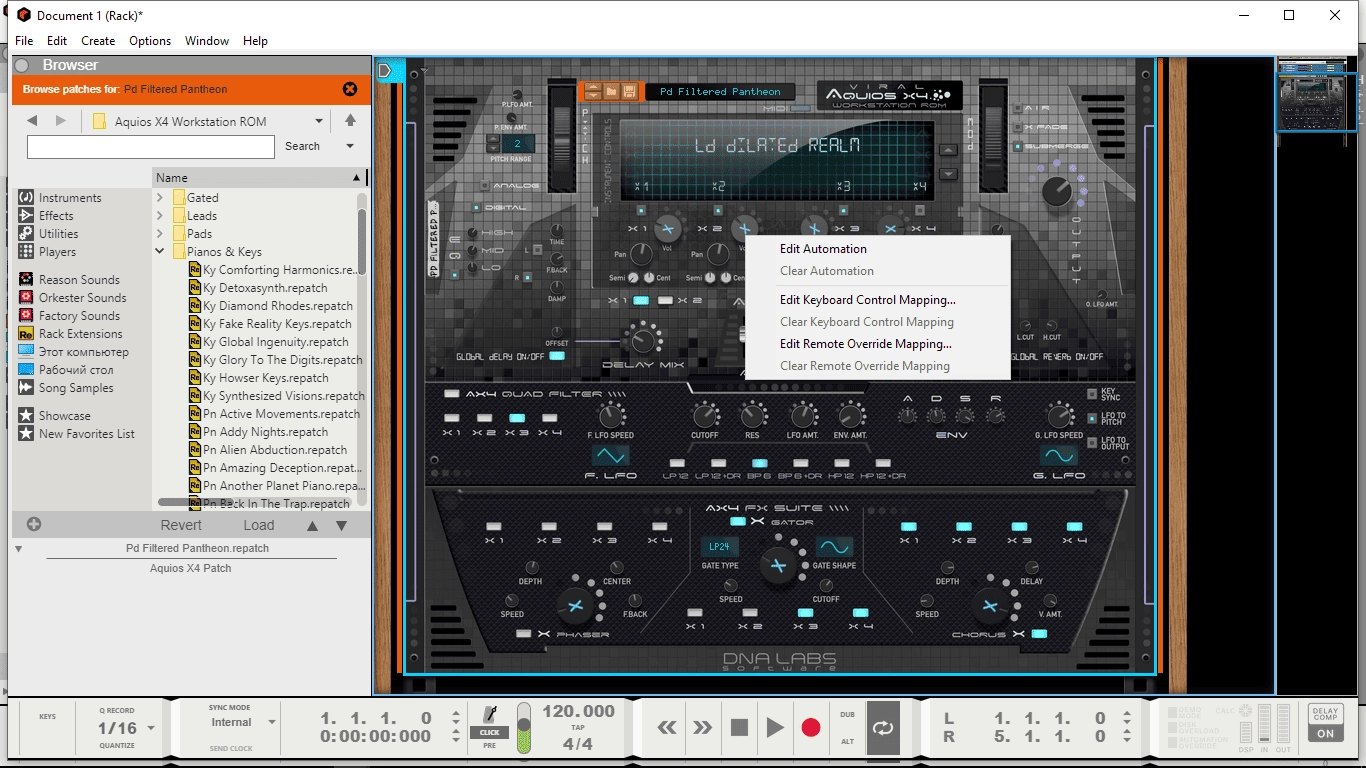Stop playback

pyautogui.click(x=739, y=727)
